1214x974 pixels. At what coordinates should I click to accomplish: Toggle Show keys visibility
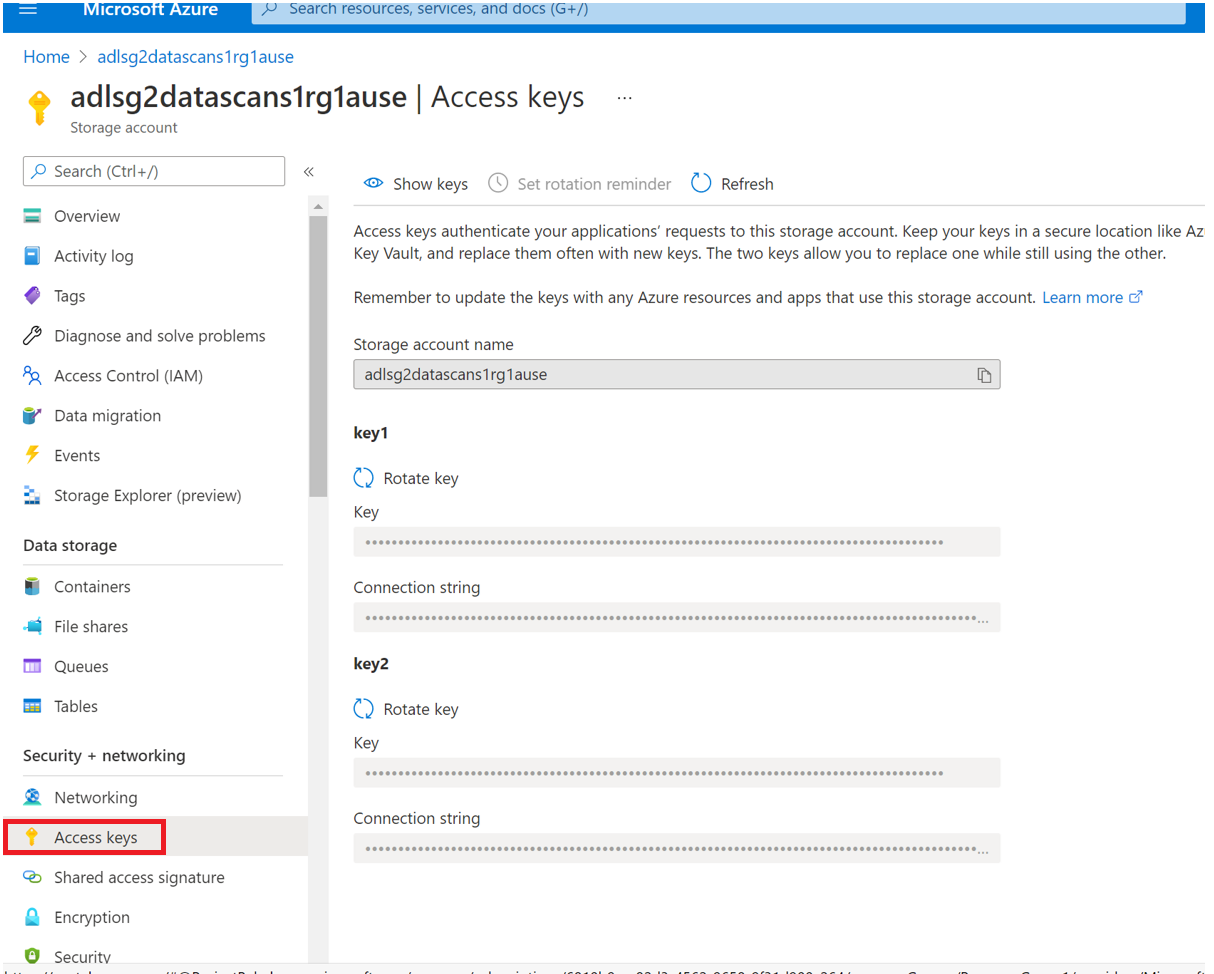click(x=415, y=183)
